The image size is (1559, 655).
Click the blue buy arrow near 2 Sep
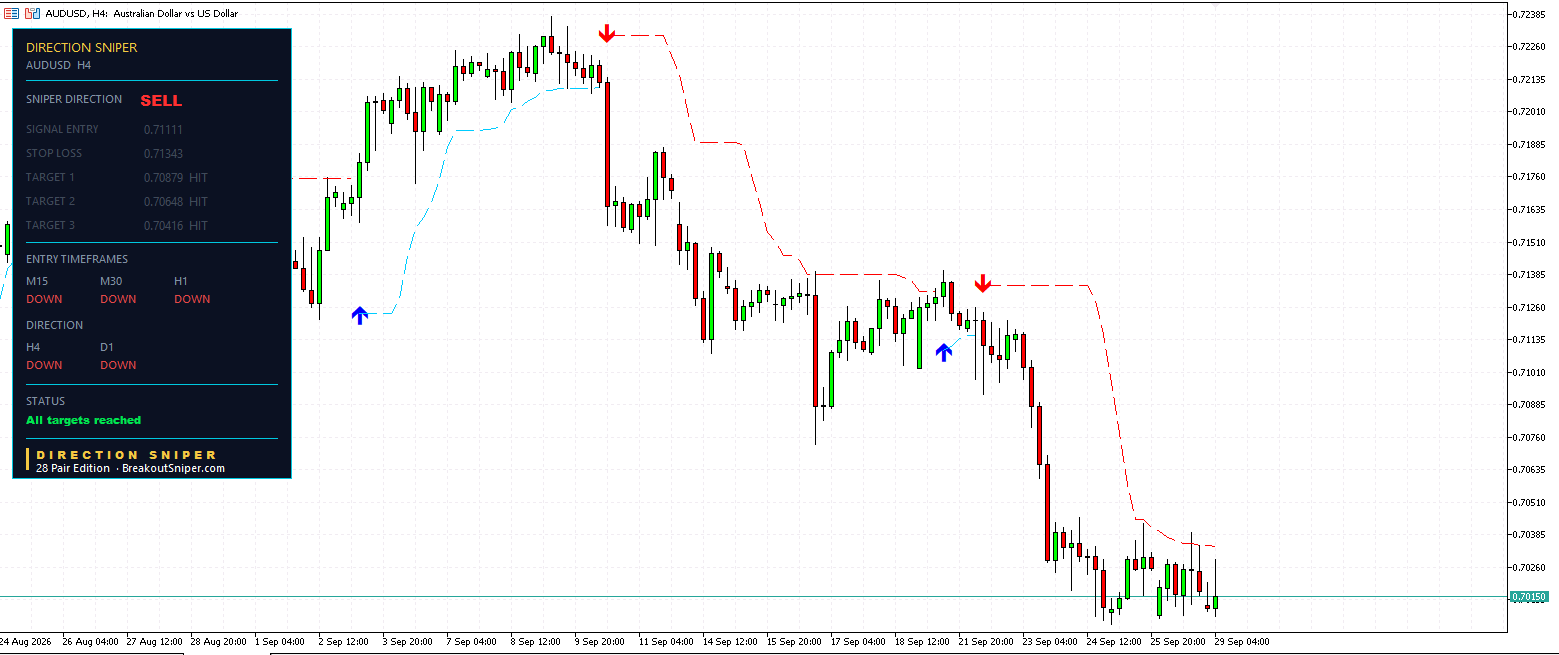360,315
